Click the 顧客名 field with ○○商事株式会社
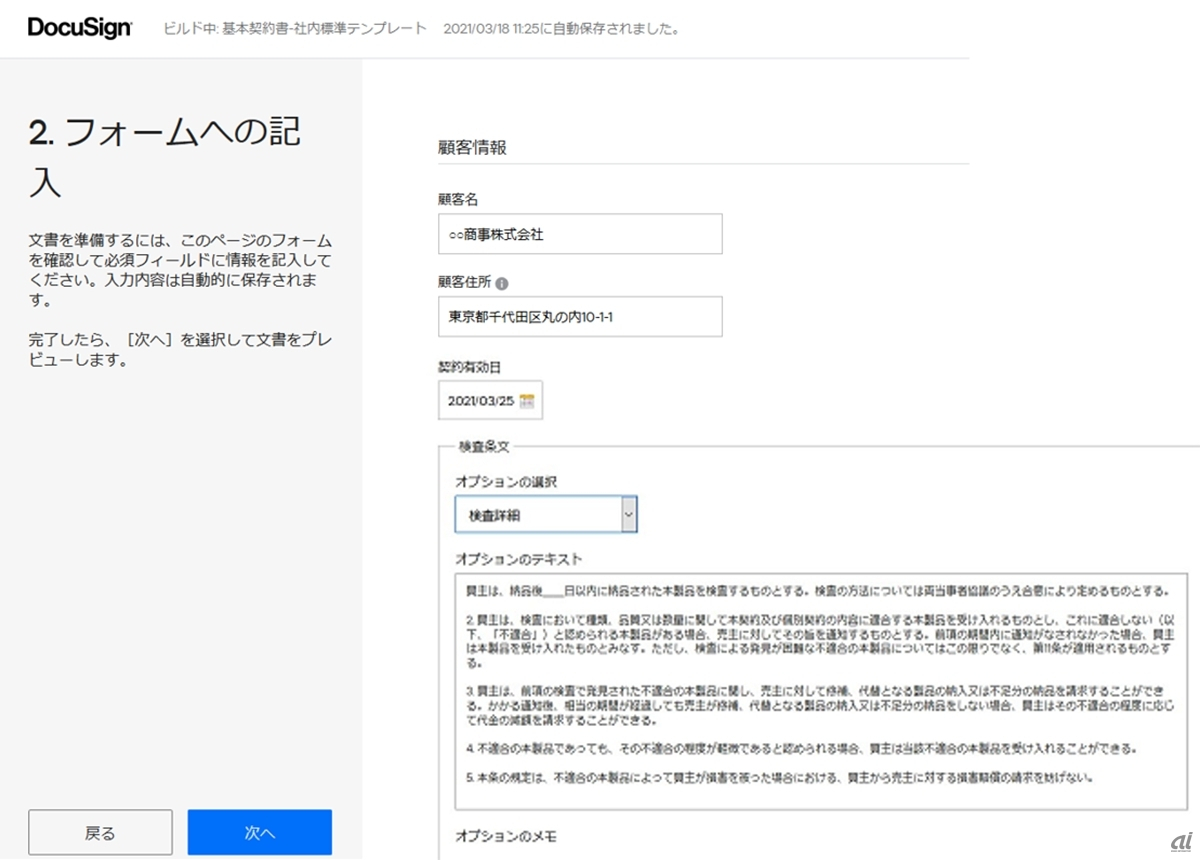Viewport: 1200px width, 860px height. point(580,234)
